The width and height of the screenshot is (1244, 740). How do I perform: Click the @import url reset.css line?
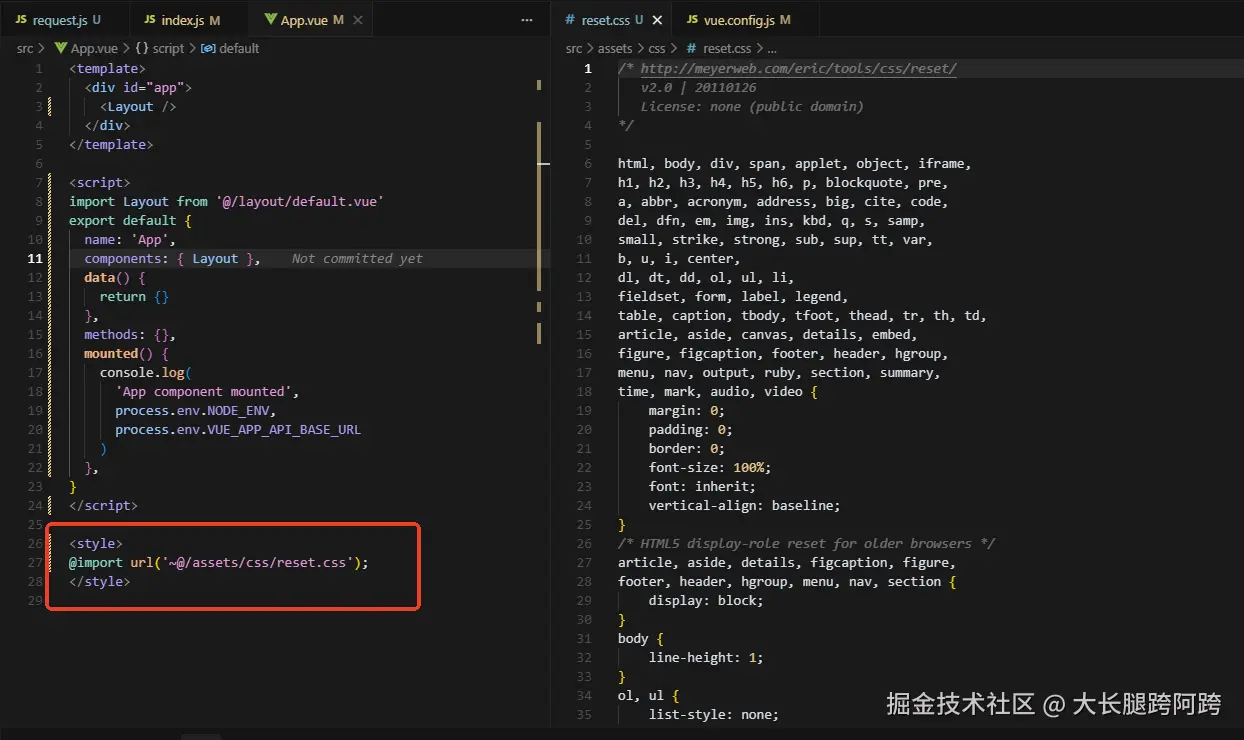pyautogui.click(x=219, y=562)
